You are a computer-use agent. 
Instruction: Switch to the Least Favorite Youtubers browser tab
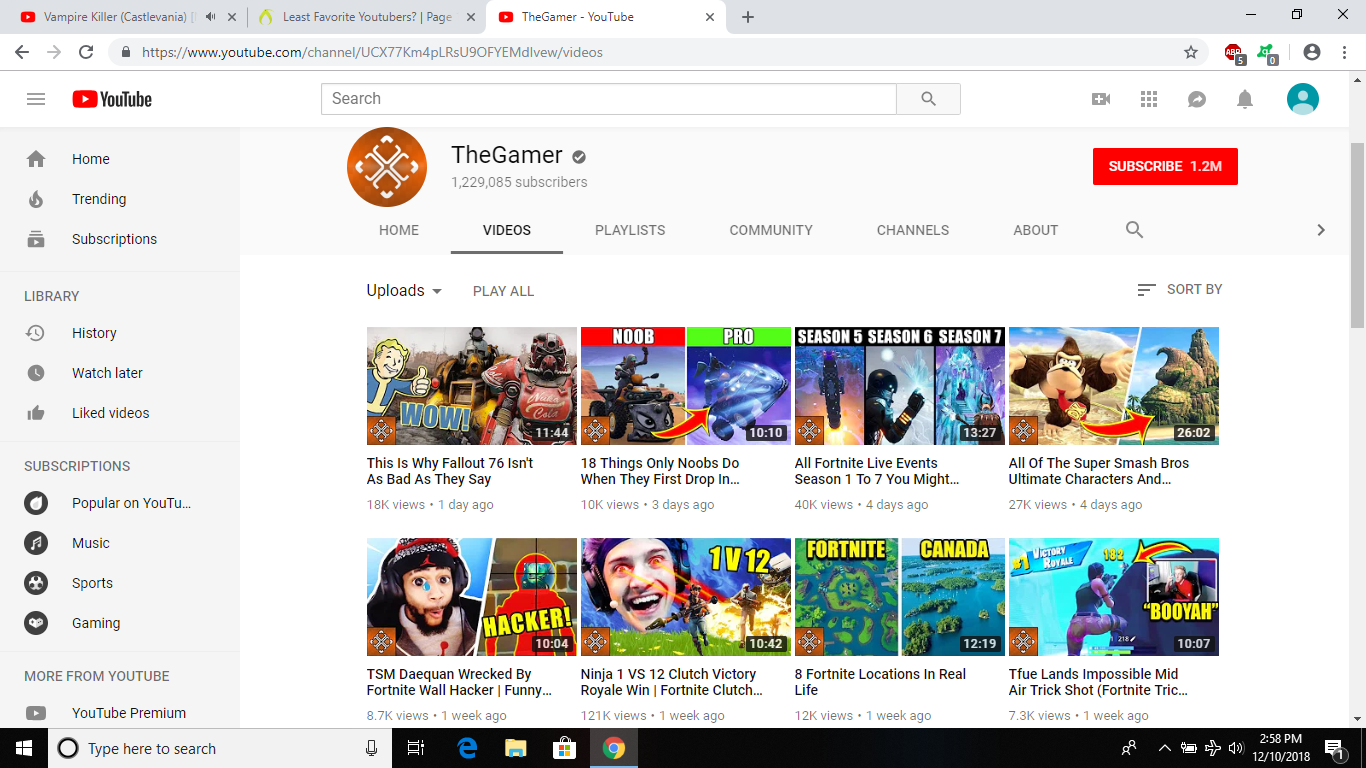[x=366, y=17]
